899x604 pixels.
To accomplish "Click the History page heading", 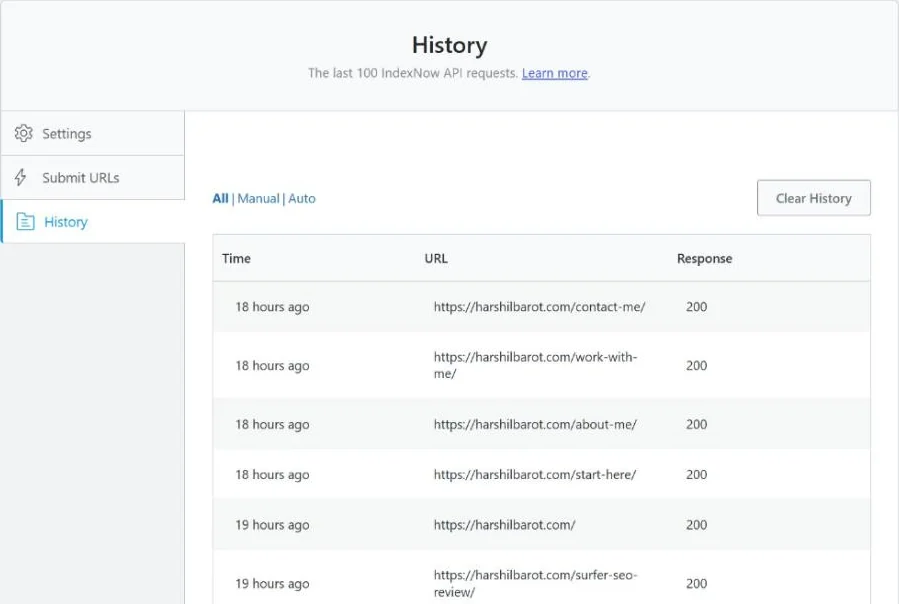I will 450,45.
